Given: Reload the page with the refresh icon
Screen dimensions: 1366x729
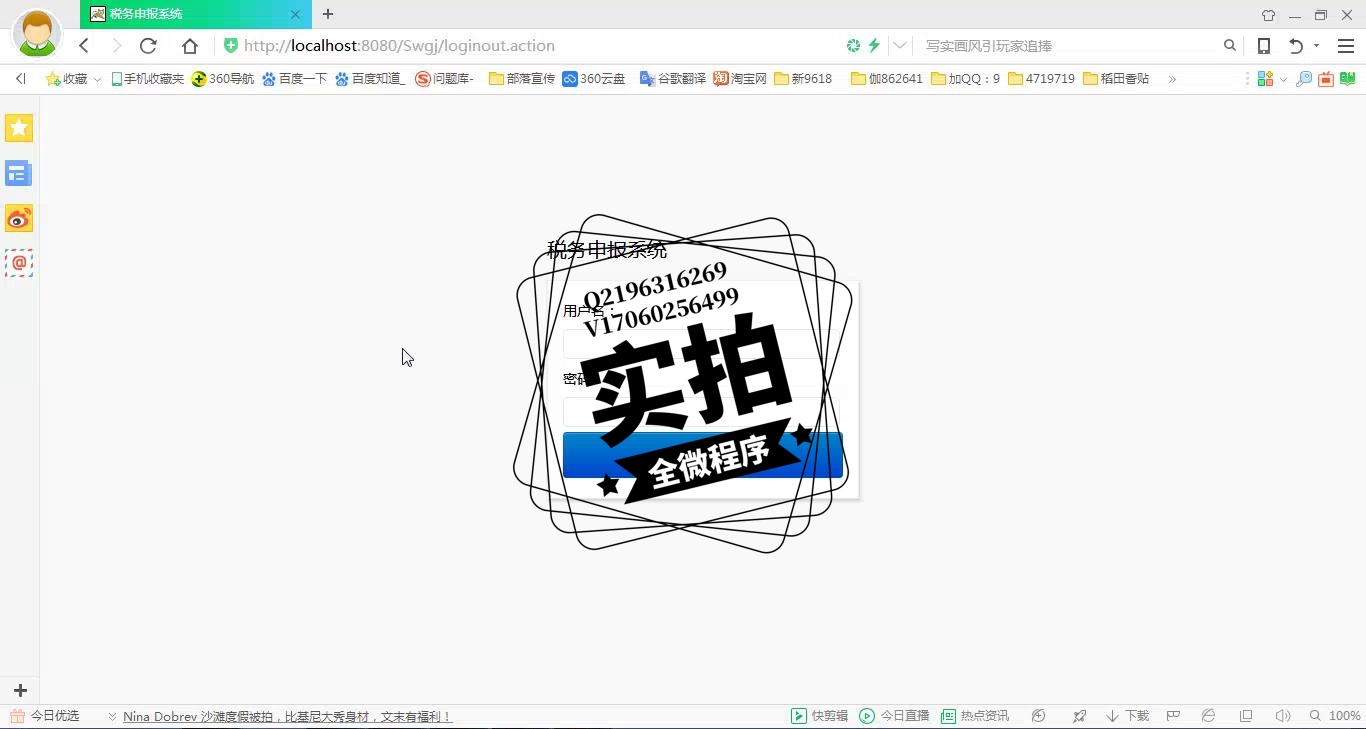Looking at the screenshot, I should (x=148, y=46).
